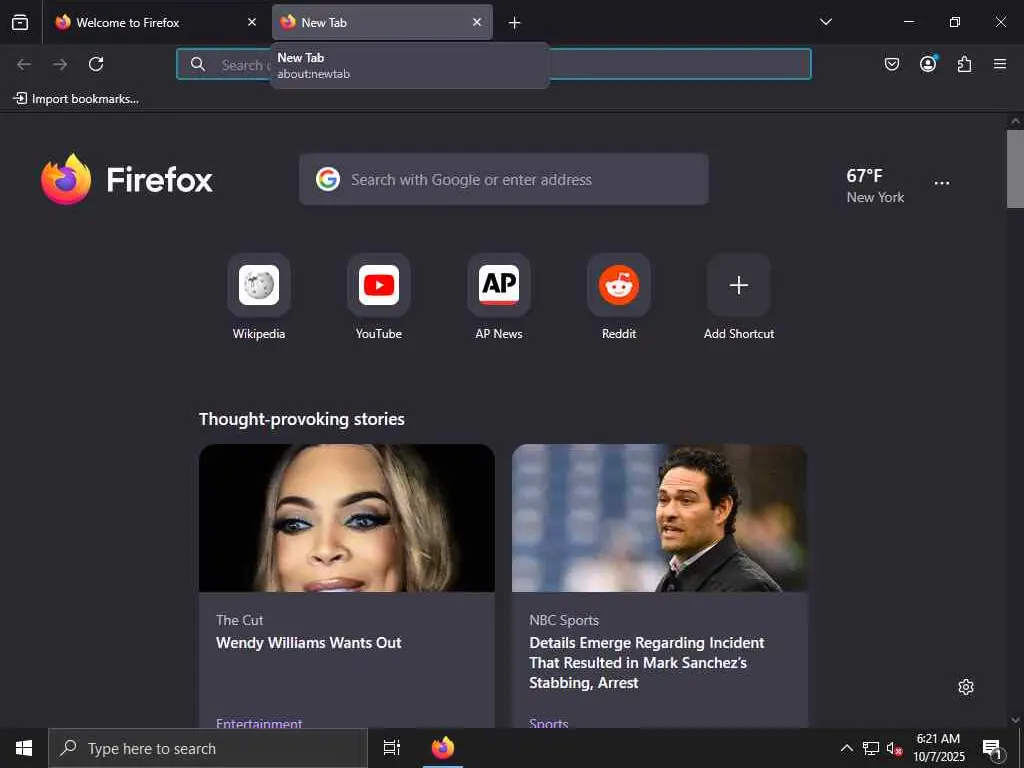This screenshot has width=1024, height=768.
Task: Click the Google logo in search box
Action: point(328,179)
